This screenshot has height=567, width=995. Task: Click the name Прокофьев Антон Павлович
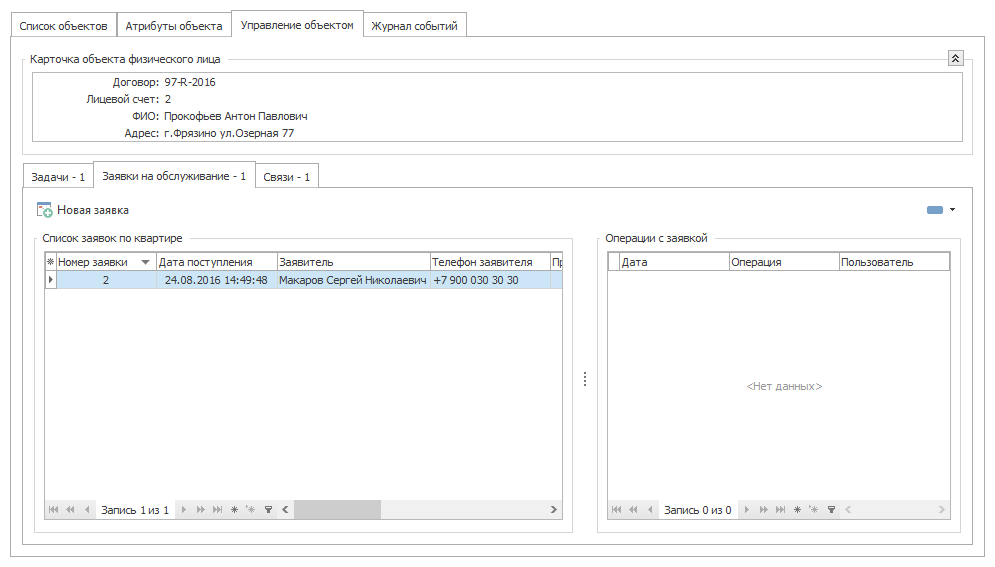click(x=235, y=116)
